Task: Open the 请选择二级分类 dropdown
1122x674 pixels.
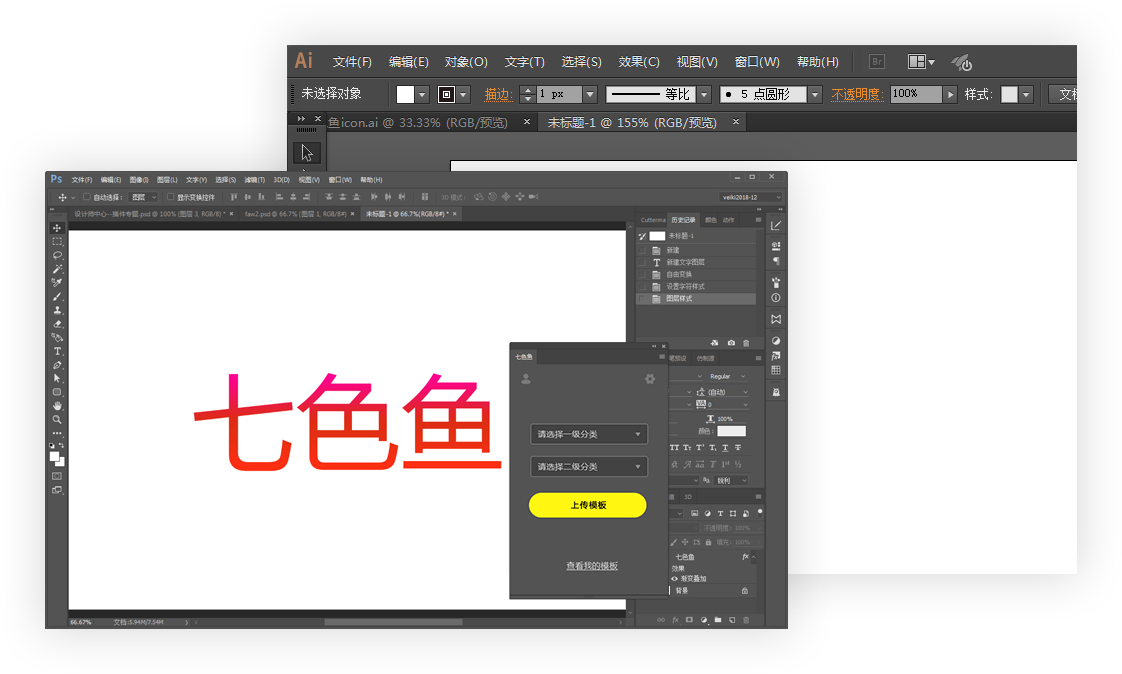Action: click(589, 467)
